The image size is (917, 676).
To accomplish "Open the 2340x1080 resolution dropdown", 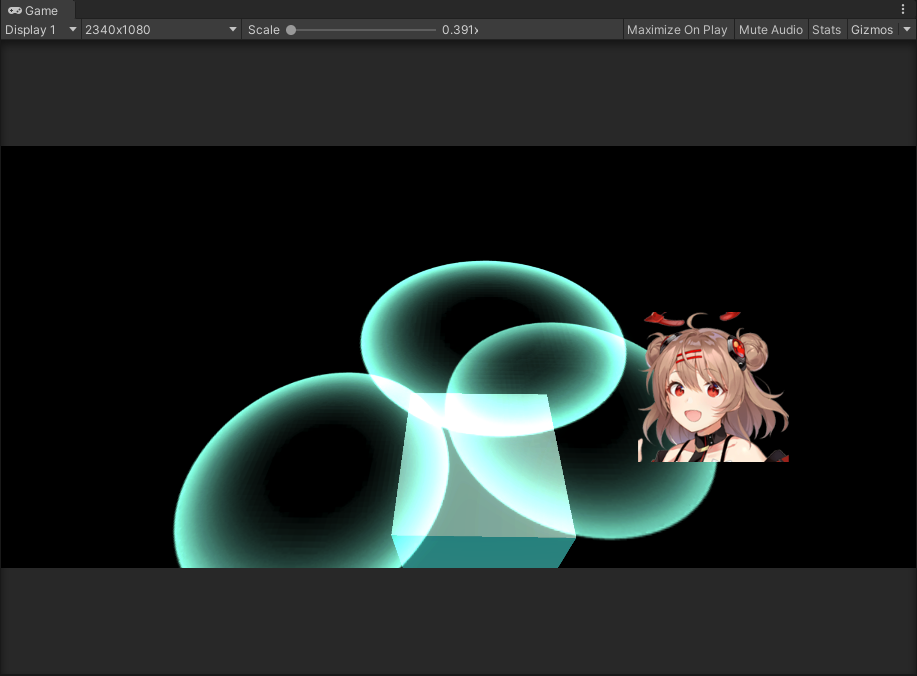I will (x=160, y=30).
